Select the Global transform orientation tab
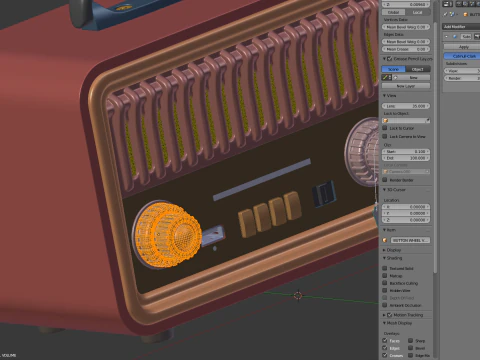 [394, 12]
